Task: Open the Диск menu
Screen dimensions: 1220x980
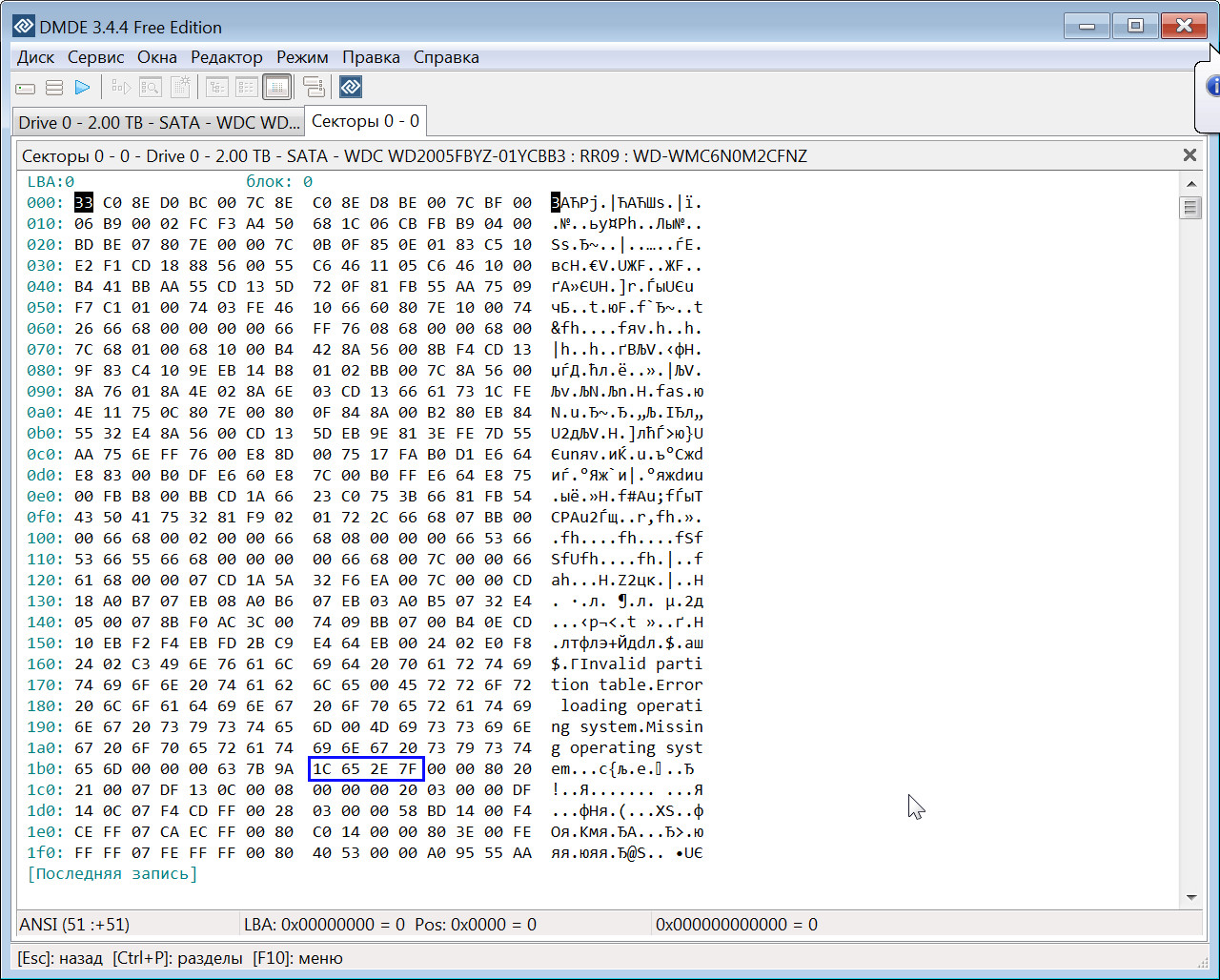Action: click(36, 57)
